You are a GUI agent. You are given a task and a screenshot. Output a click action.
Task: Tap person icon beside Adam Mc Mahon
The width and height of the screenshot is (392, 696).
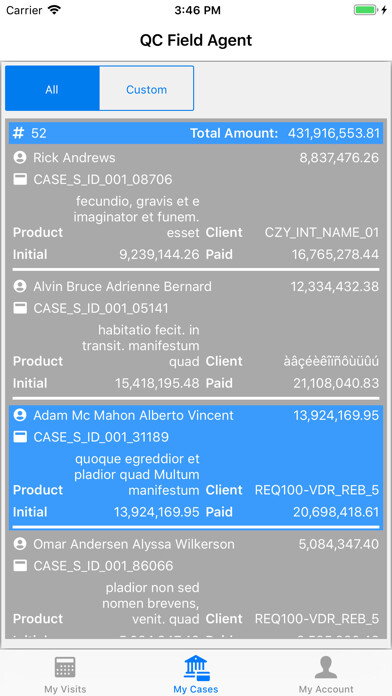[x=20, y=415]
